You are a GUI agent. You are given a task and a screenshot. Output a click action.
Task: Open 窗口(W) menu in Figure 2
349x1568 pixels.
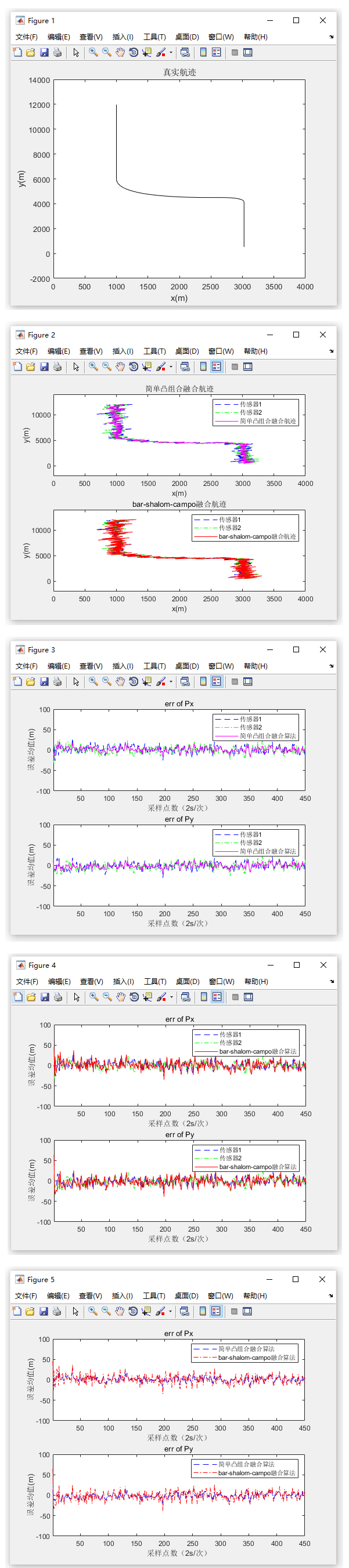click(221, 351)
